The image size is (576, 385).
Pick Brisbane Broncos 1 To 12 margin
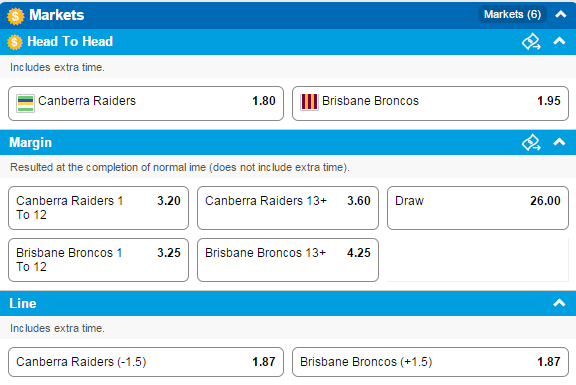(x=98, y=260)
